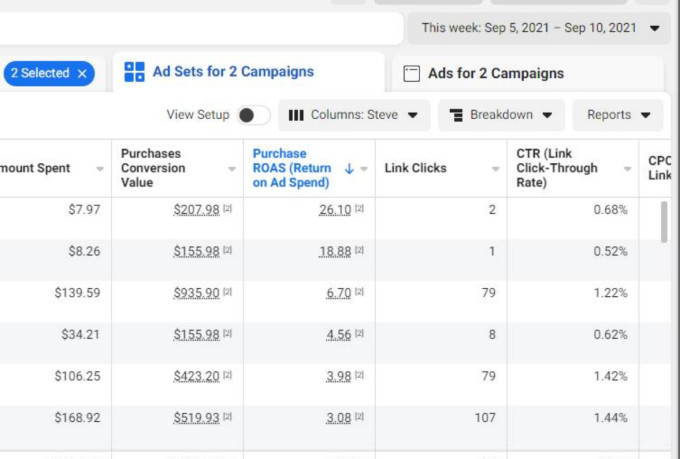Viewport: 680px width, 459px height.
Task: Click the footnote marker next to $207.98
Action: pyautogui.click(x=228, y=209)
